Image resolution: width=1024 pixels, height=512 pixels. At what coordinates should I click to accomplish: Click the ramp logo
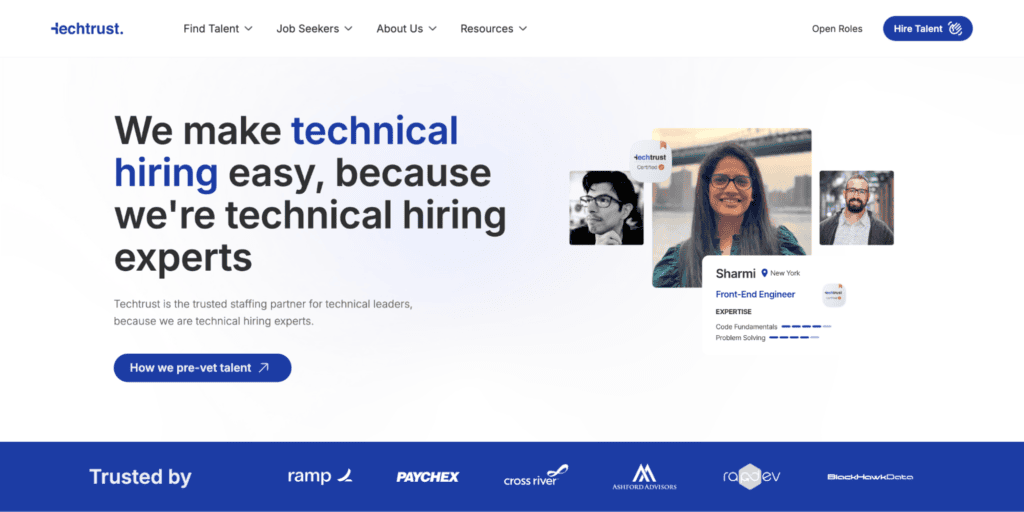[320, 476]
